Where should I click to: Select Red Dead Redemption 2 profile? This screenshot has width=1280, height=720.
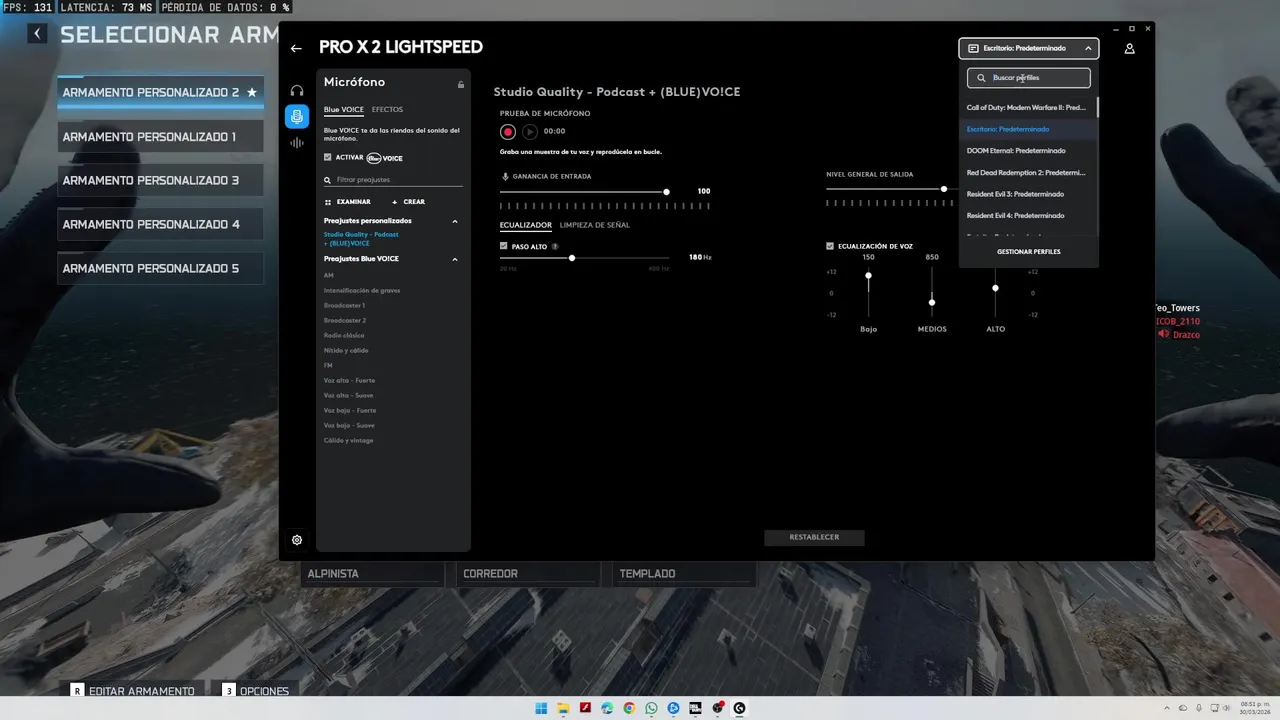[x=1026, y=172]
